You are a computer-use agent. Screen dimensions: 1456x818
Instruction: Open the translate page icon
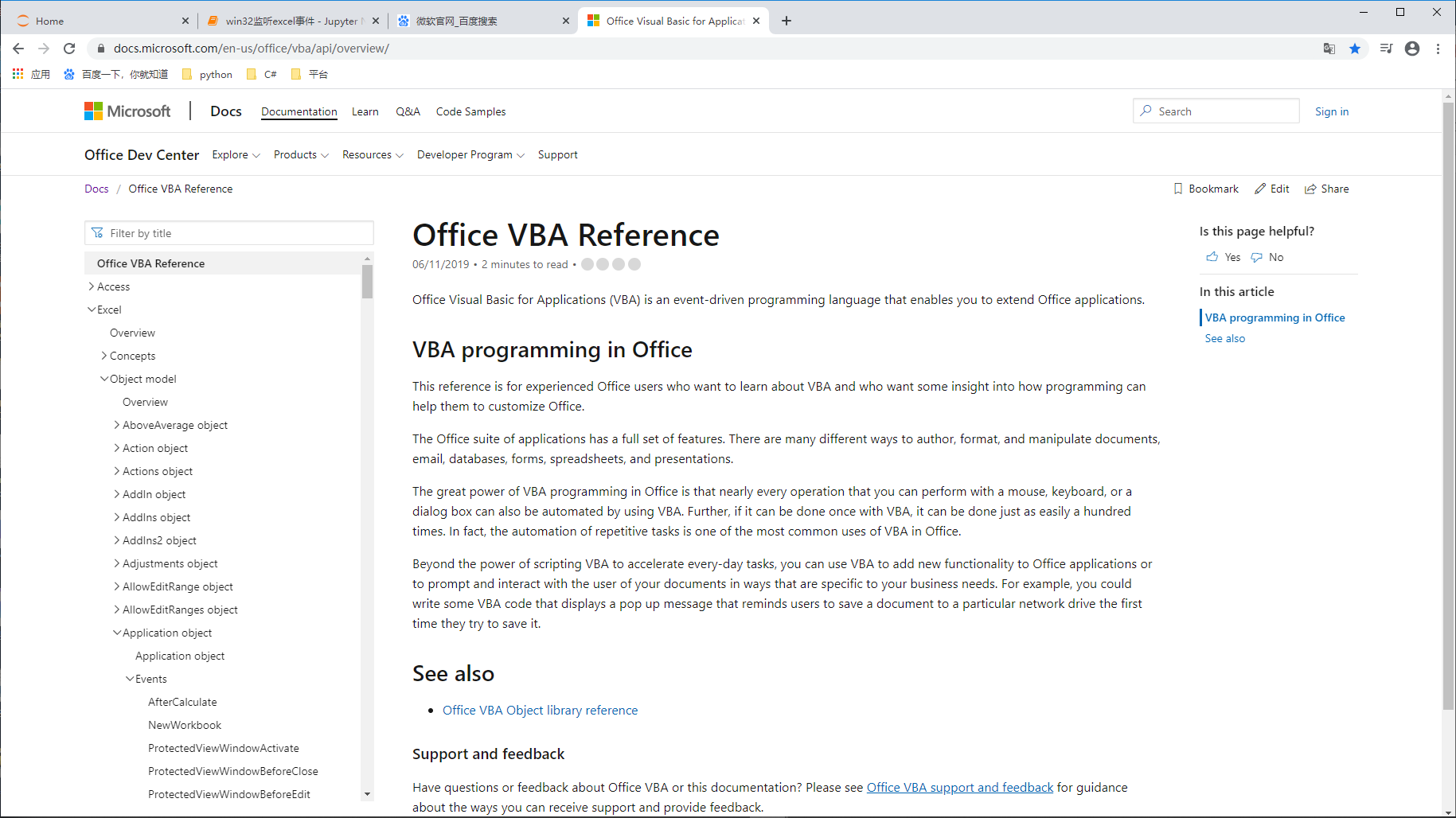pos(1329,49)
